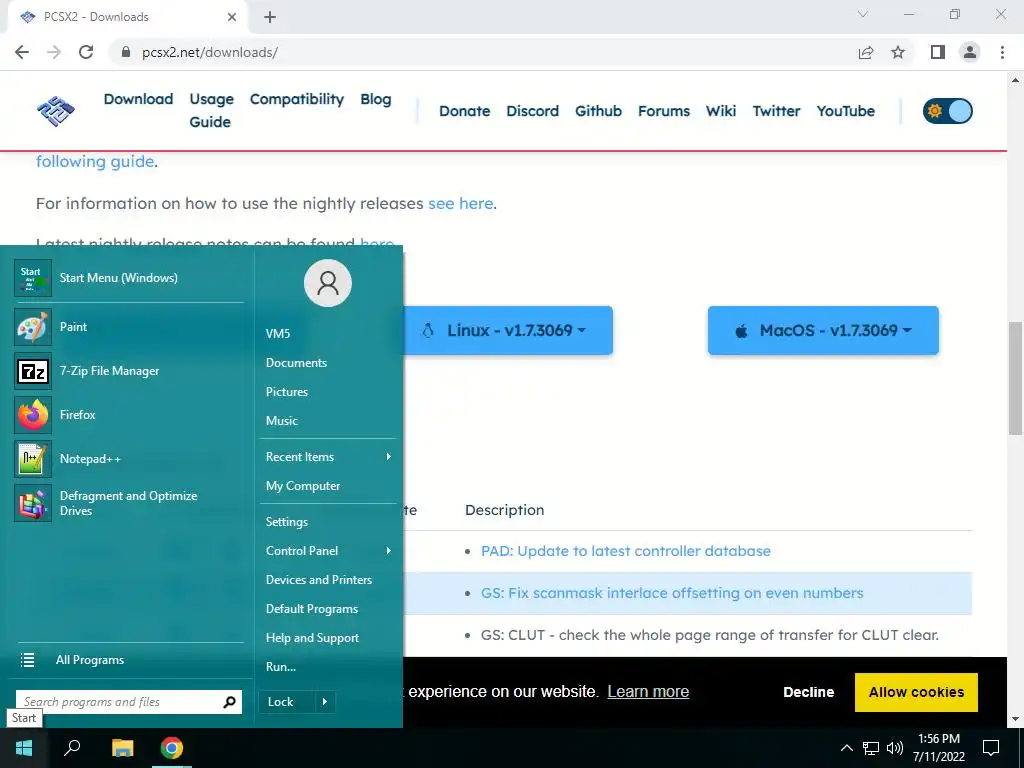
Task: Click the user avatar in start menu
Action: 328,283
